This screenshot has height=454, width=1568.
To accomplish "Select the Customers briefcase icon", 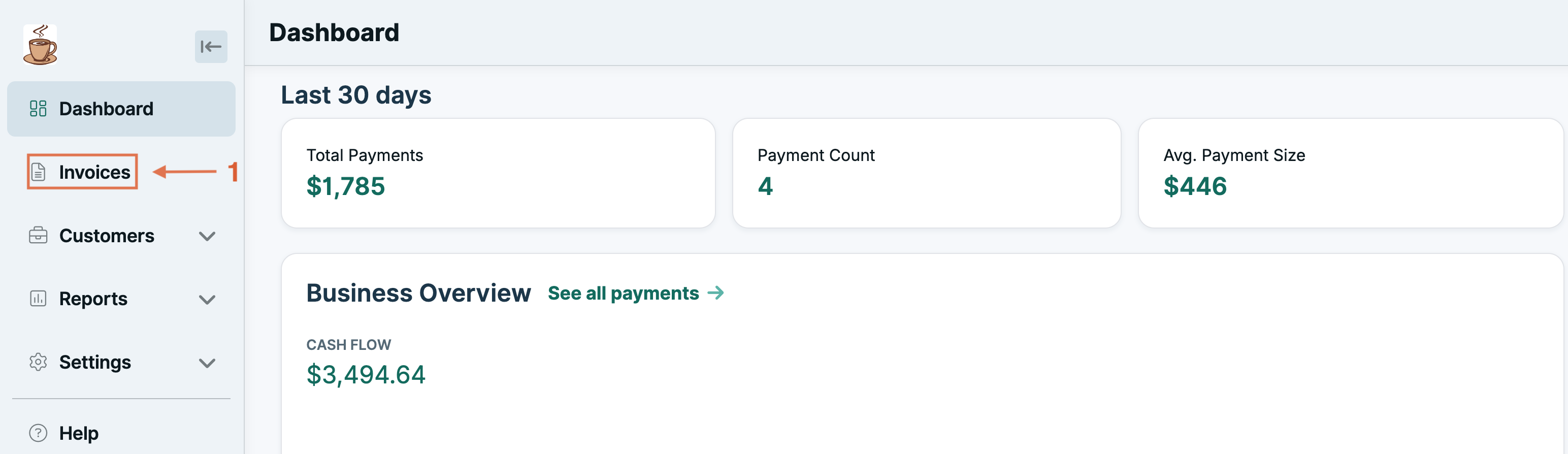I will pyautogui.click(x=39, y=236).
